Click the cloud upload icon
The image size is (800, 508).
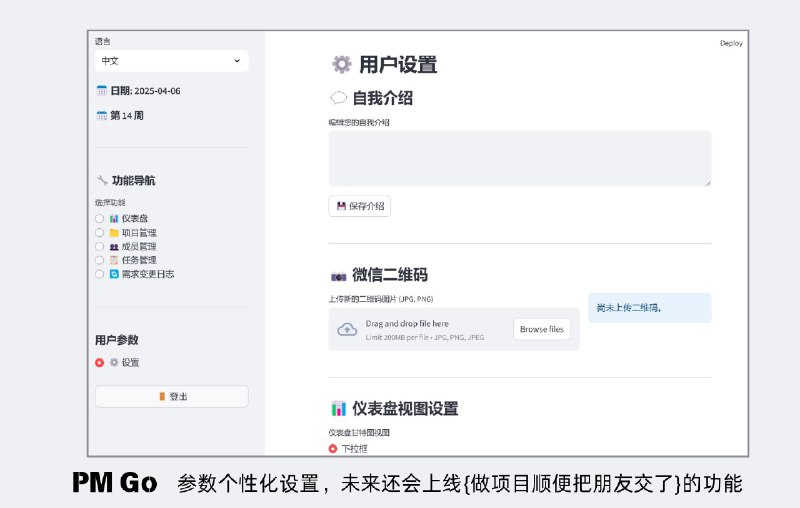pyautogui.click(x=347, y=329)
